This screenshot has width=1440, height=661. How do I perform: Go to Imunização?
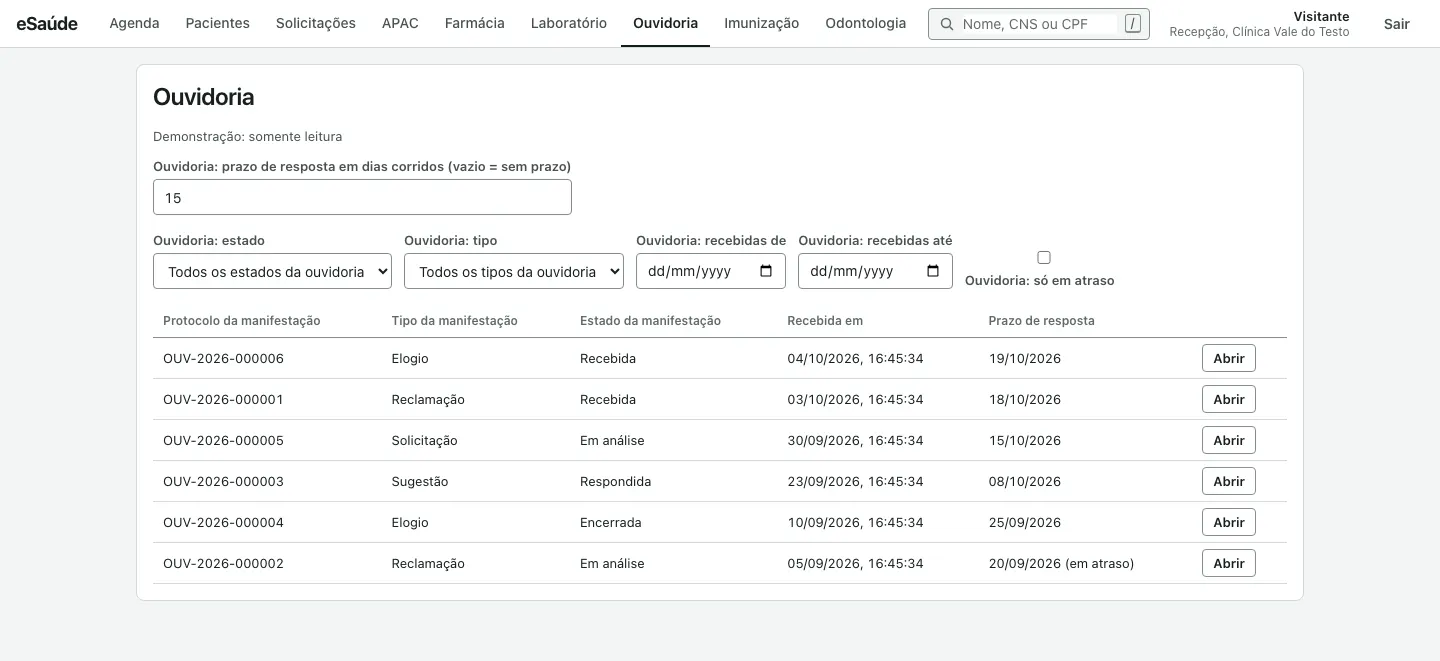[x=762, y=23]
